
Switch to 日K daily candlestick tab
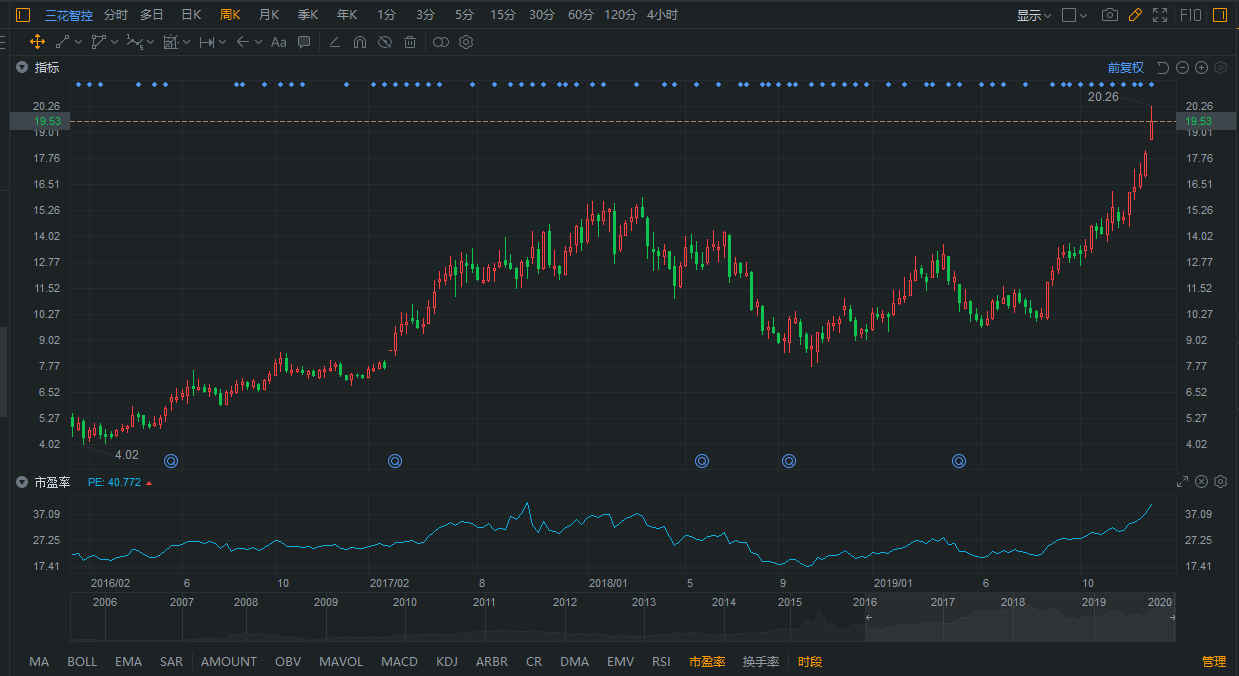(191, 15)
